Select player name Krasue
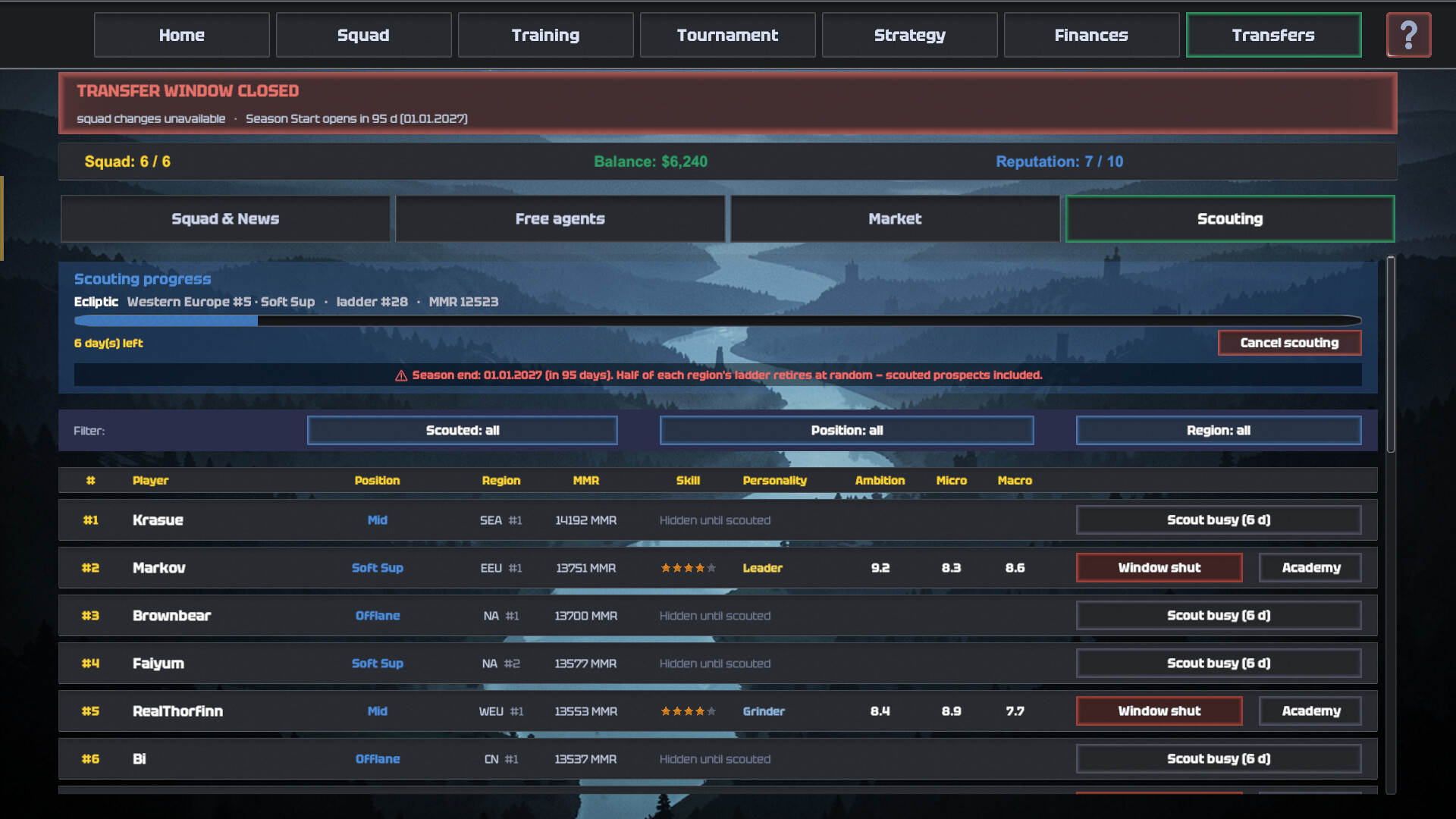This screenshot has height=819, width=1456. coord(158,520)
